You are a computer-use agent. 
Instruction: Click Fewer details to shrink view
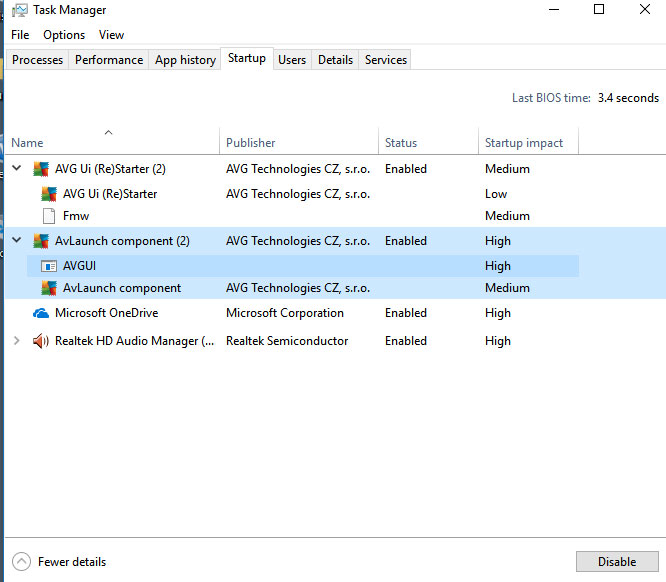point(60,562)
